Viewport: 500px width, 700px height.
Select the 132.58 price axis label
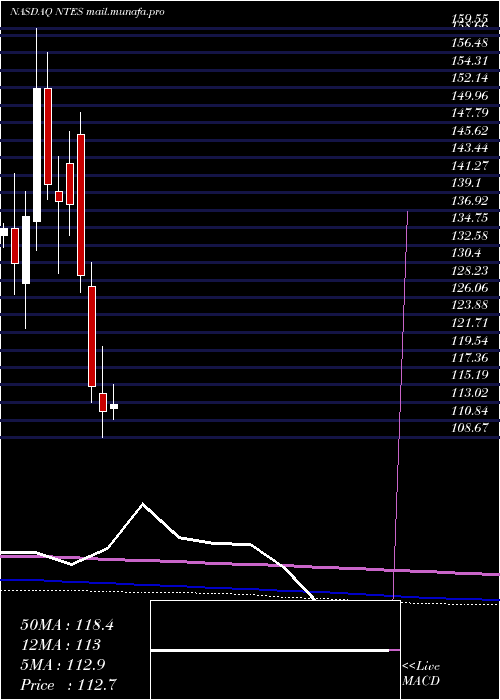[470, 236]
